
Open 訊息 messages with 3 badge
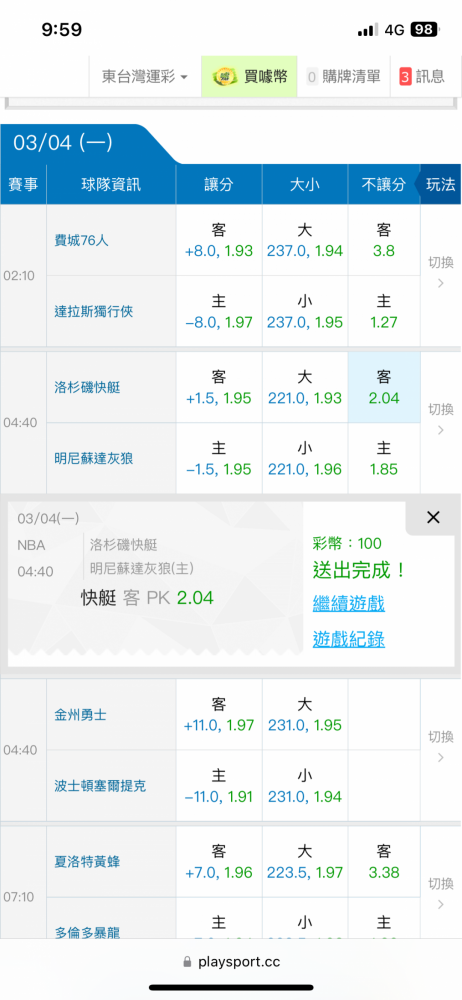pos(422,77)
